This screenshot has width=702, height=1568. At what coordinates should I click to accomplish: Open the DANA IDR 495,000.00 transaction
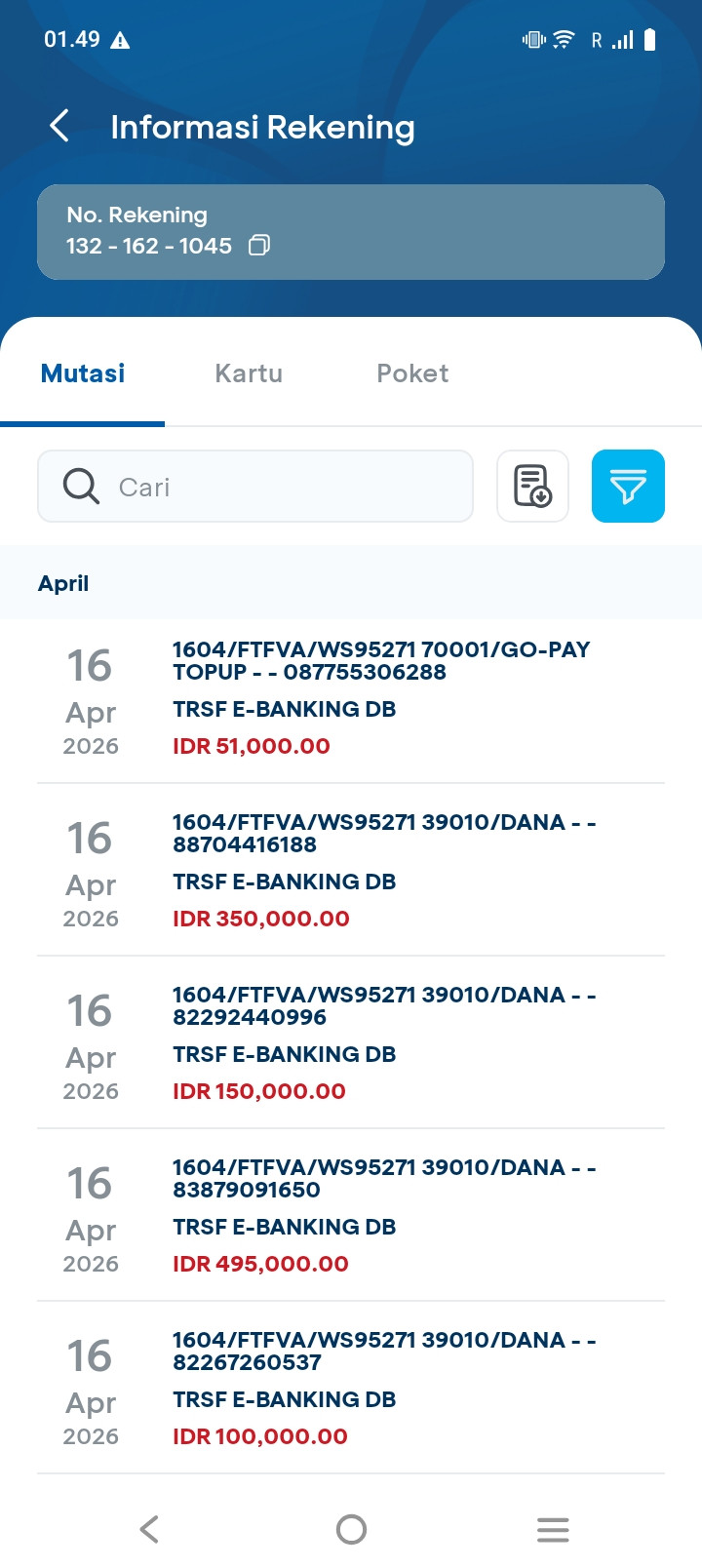point(351,1215)
